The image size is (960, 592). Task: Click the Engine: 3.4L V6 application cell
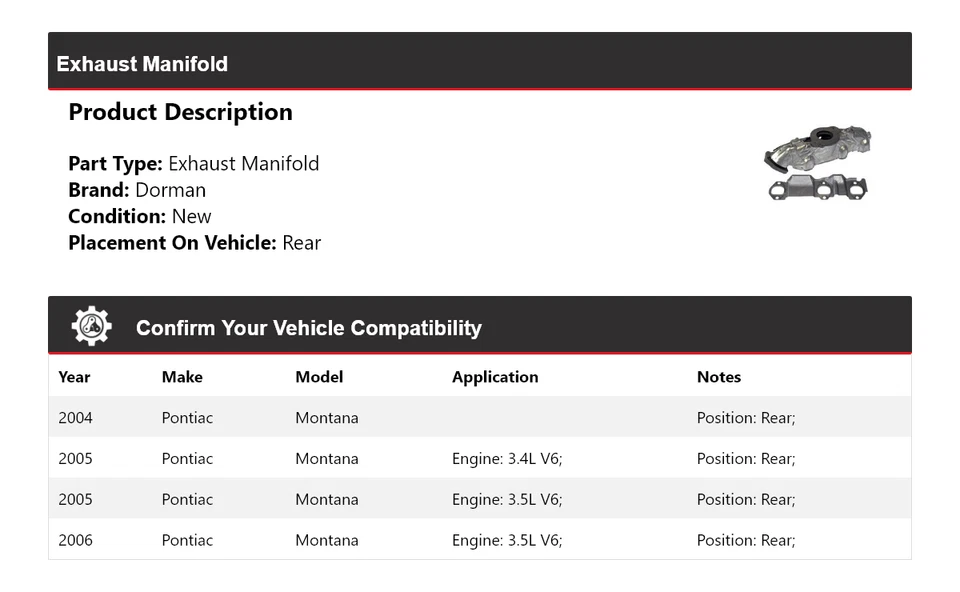point(507,459)
